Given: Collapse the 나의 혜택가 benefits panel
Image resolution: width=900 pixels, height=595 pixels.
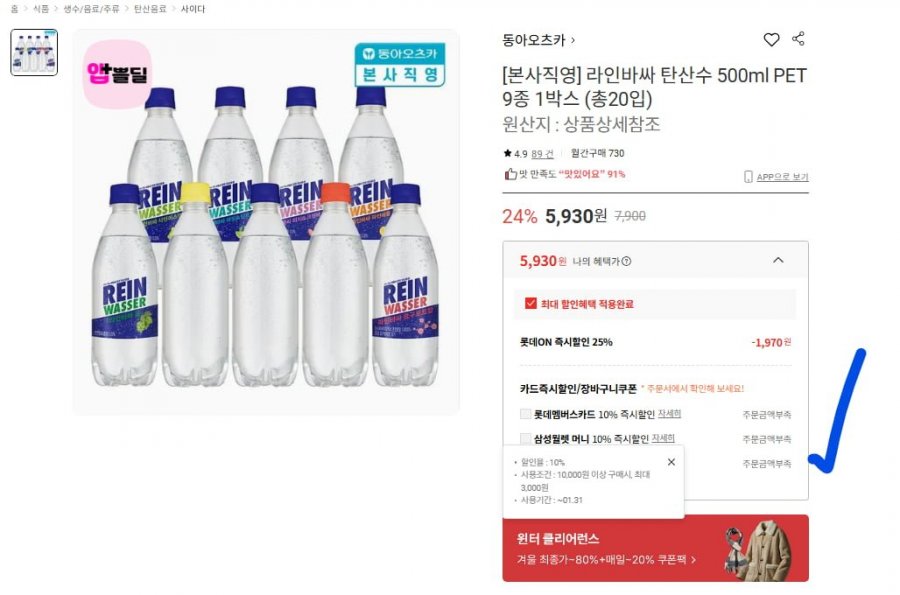Looking at the screenshot, I should click(x=778, y=260).
